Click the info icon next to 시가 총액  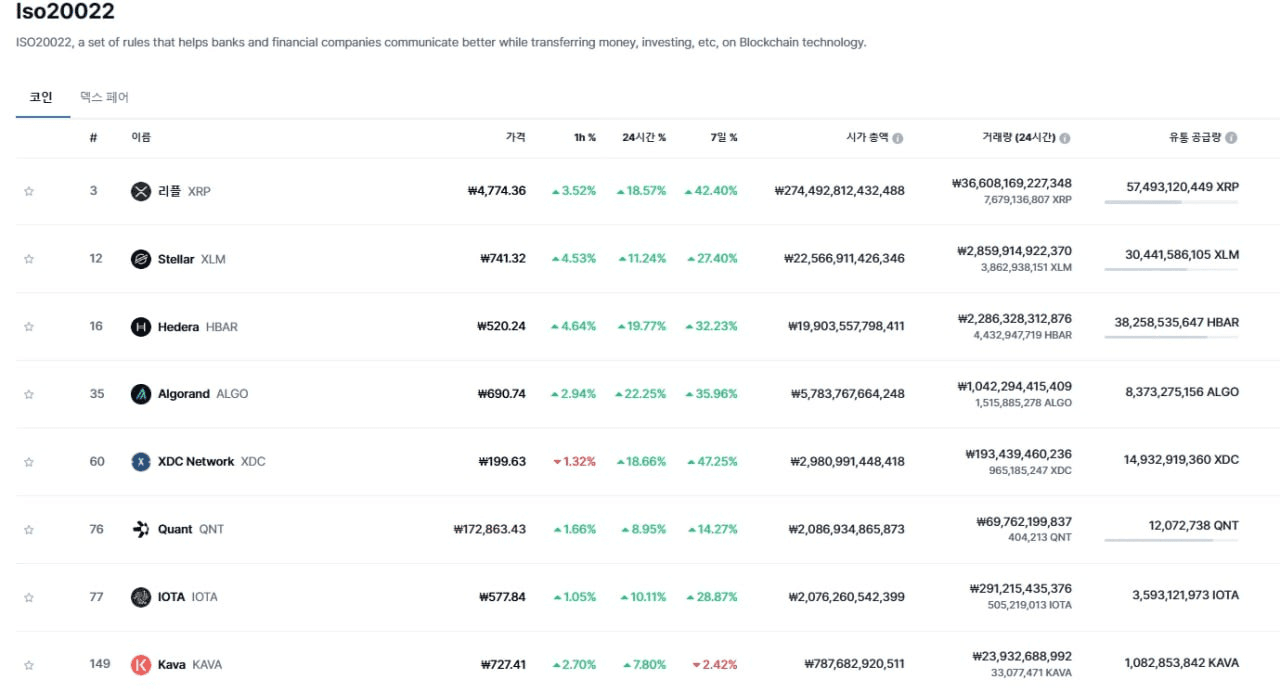coord(898,138)
